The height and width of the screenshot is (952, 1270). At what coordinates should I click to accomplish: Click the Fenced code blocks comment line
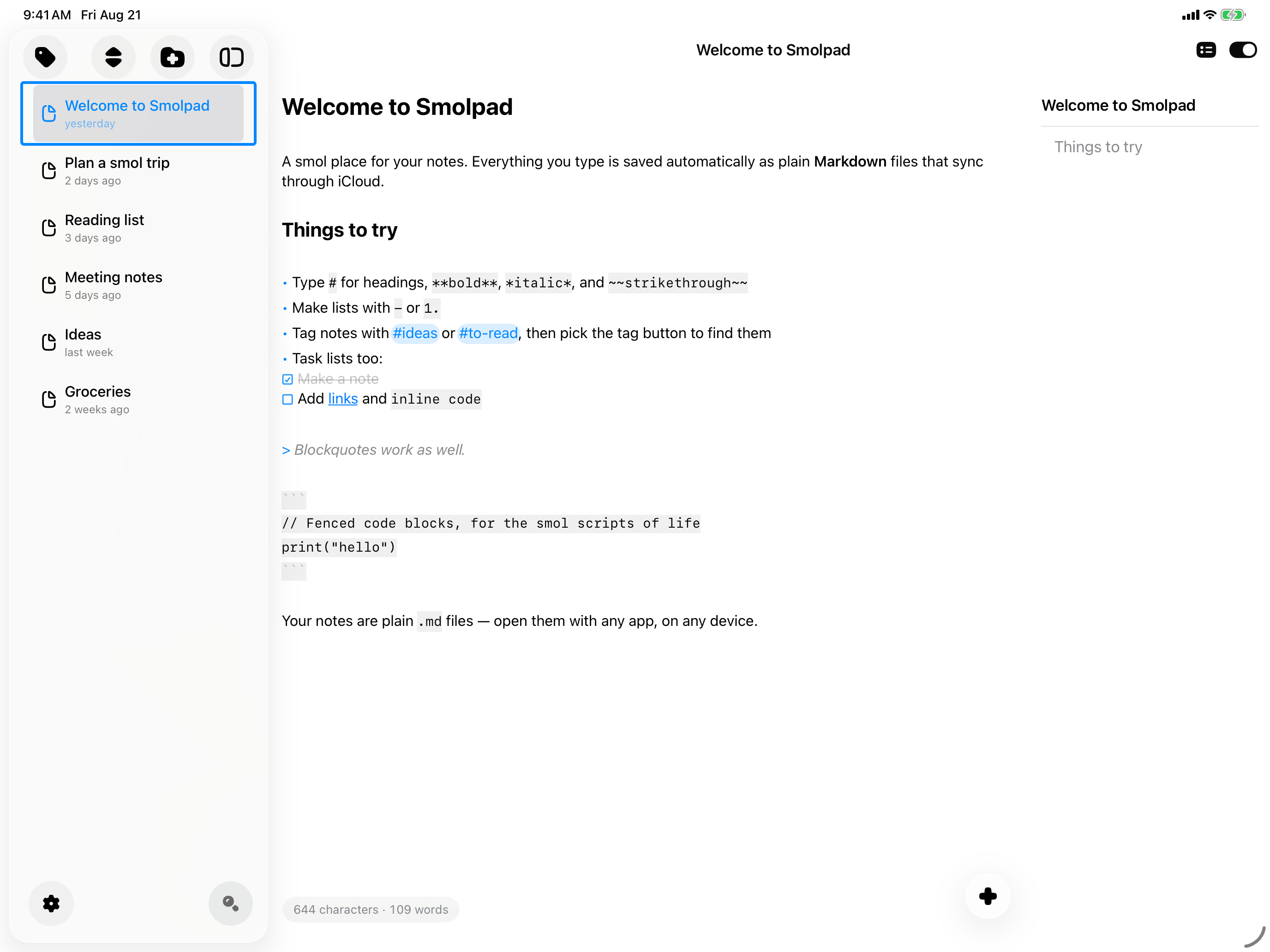490,524
